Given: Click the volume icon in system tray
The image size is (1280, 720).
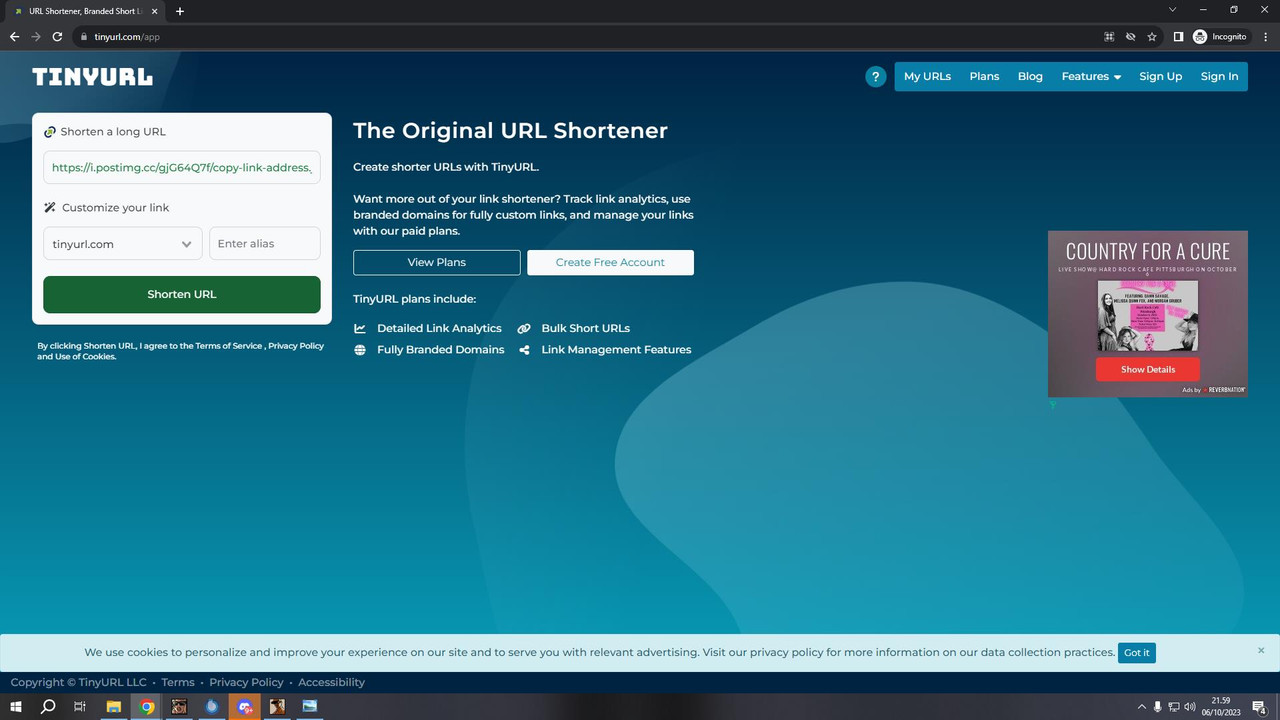Looking at the screenshot, I should point(1190,707).
